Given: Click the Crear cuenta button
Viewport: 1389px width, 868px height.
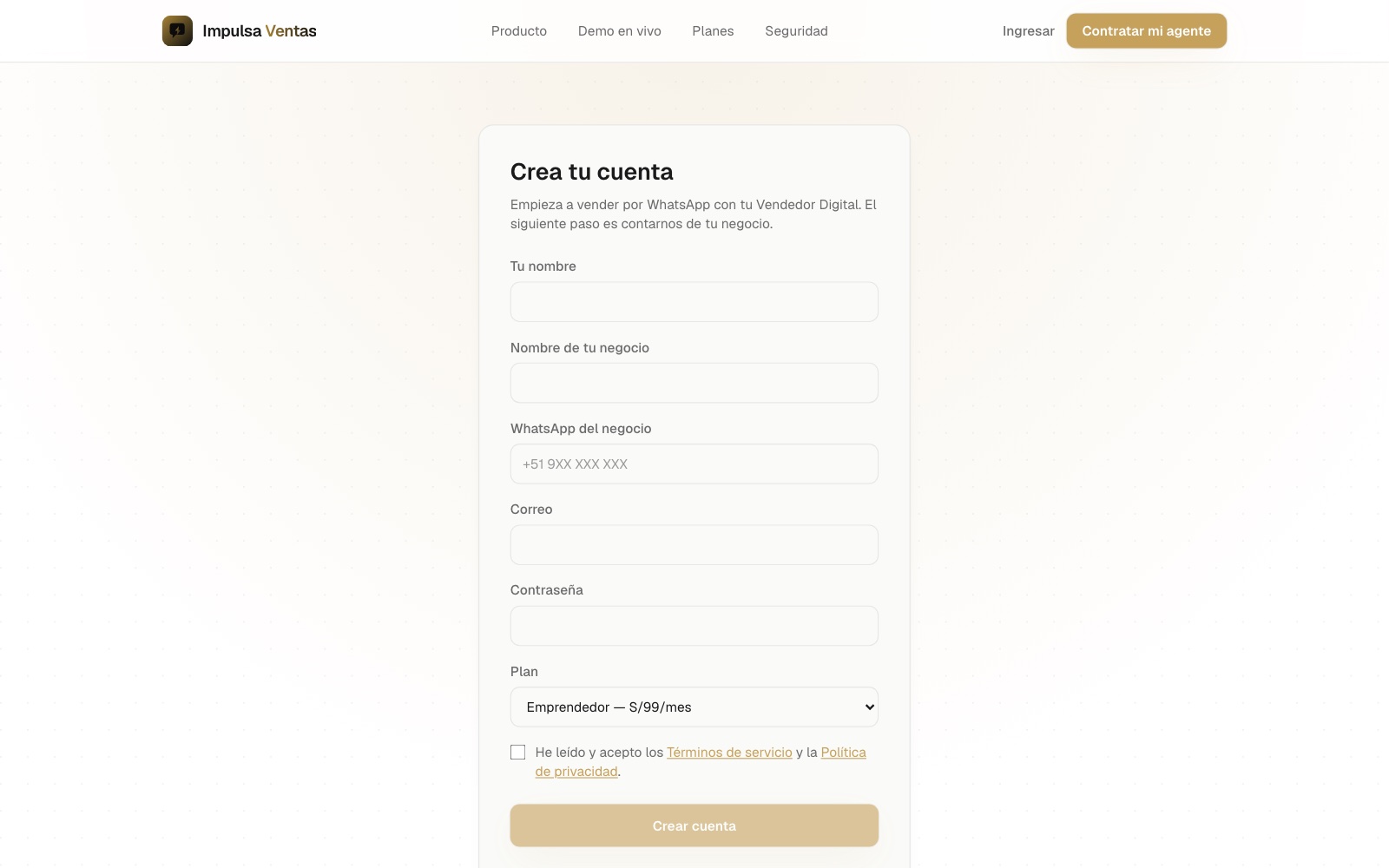Looking at the screenshot, I should click(694, 825).
